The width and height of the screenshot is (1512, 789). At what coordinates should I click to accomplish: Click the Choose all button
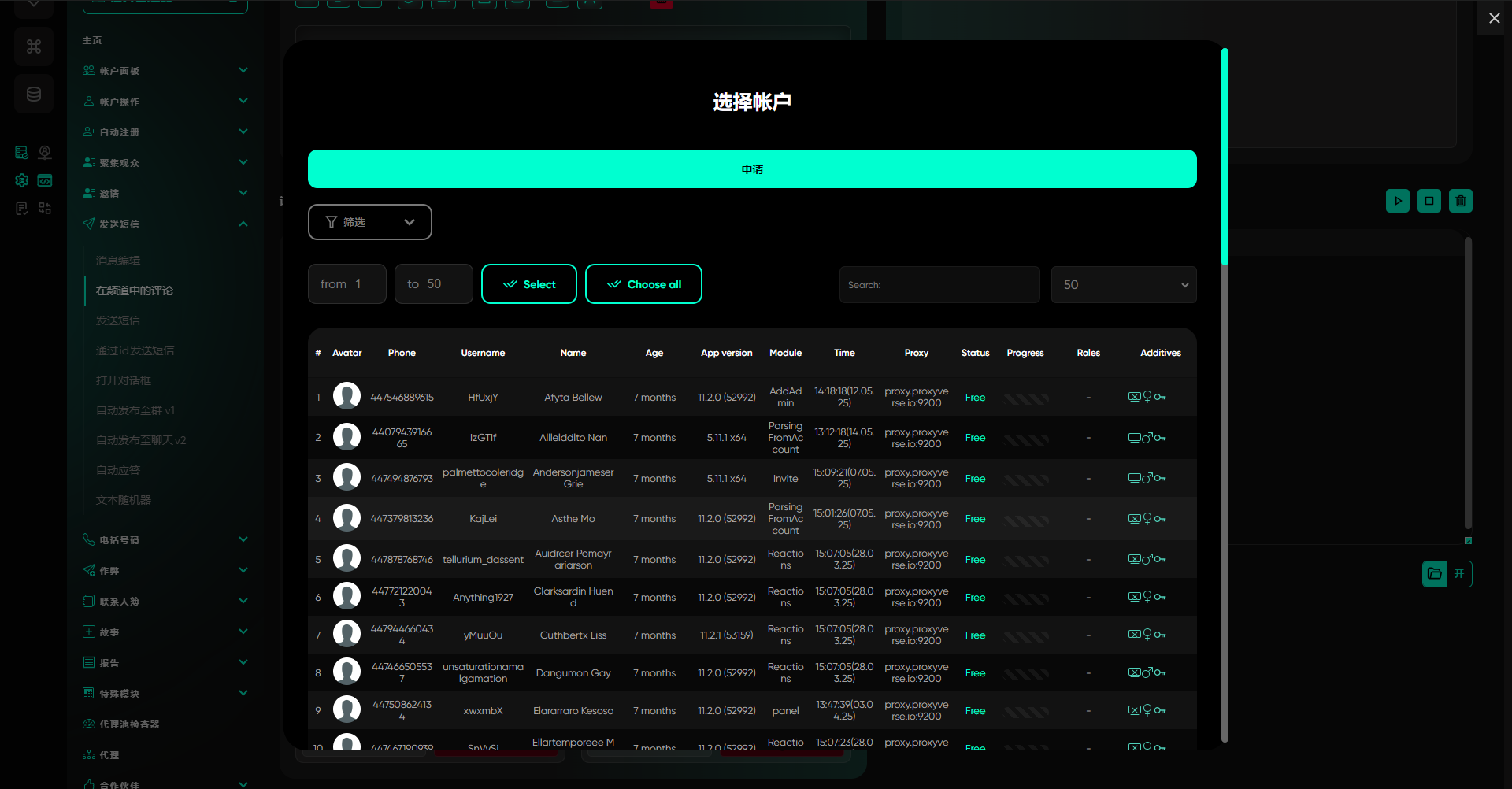point(643,284)
